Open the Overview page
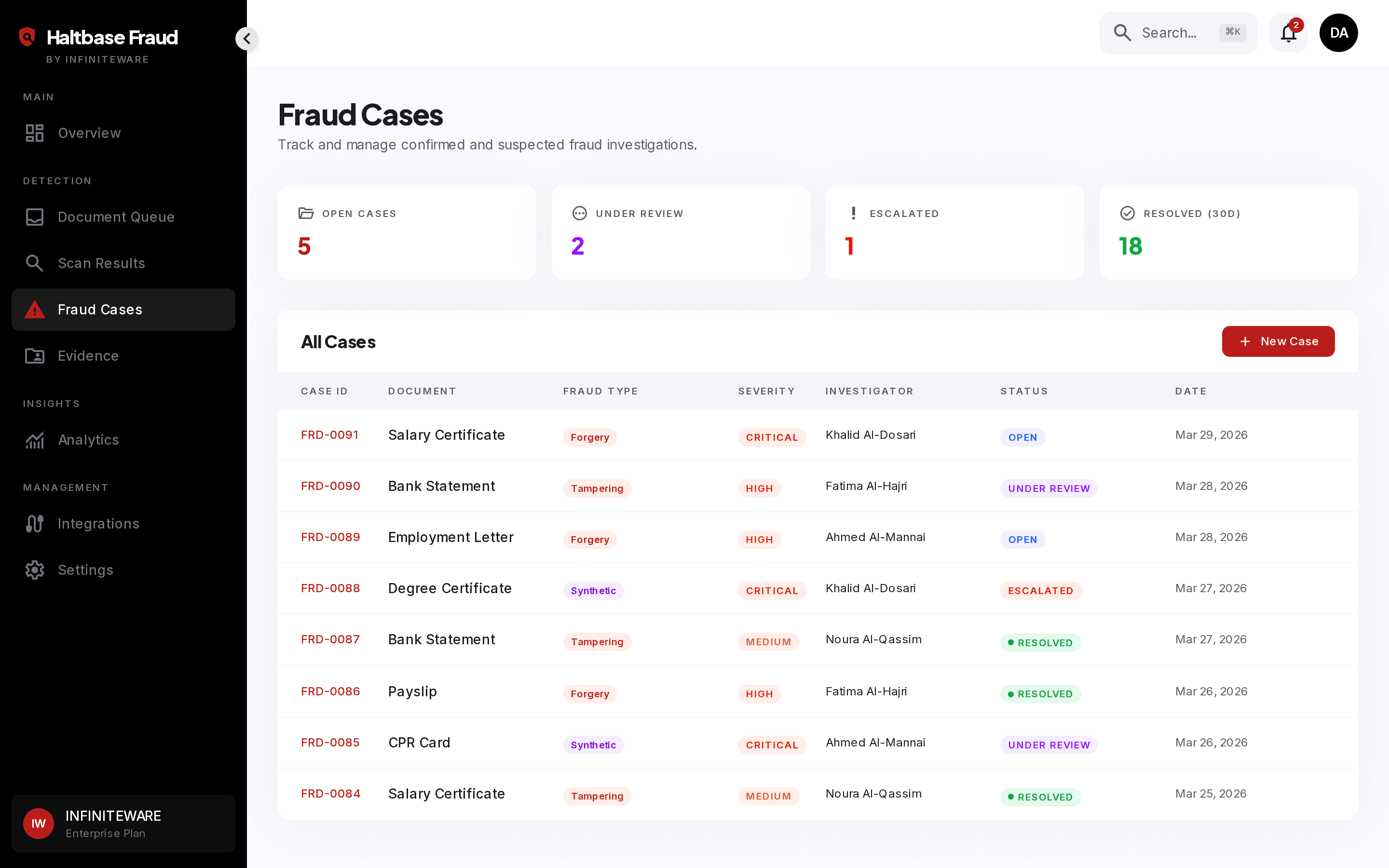Screen dimensions: 1389x868 (x=123, y=133)
